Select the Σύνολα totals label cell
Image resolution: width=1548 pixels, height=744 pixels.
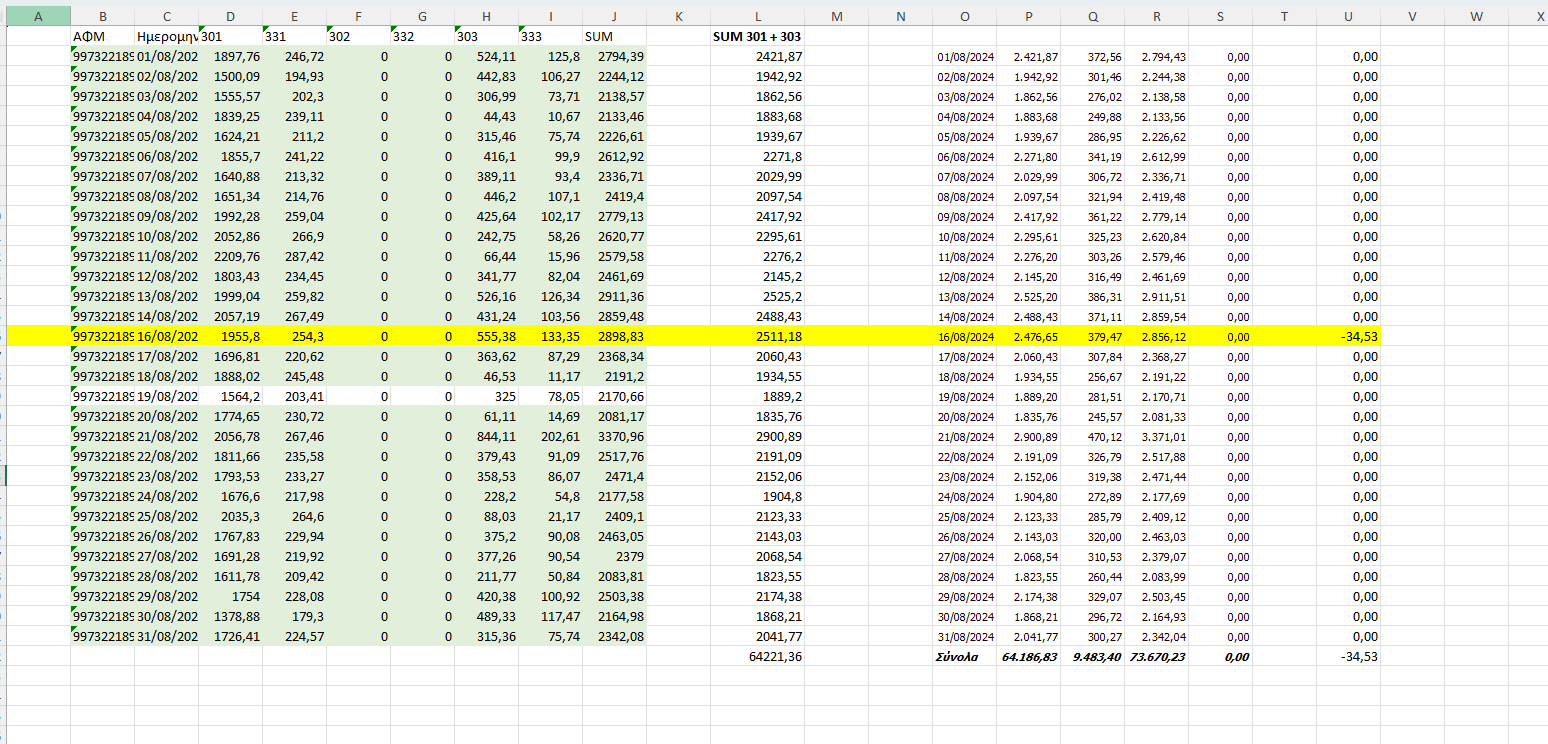964,657
